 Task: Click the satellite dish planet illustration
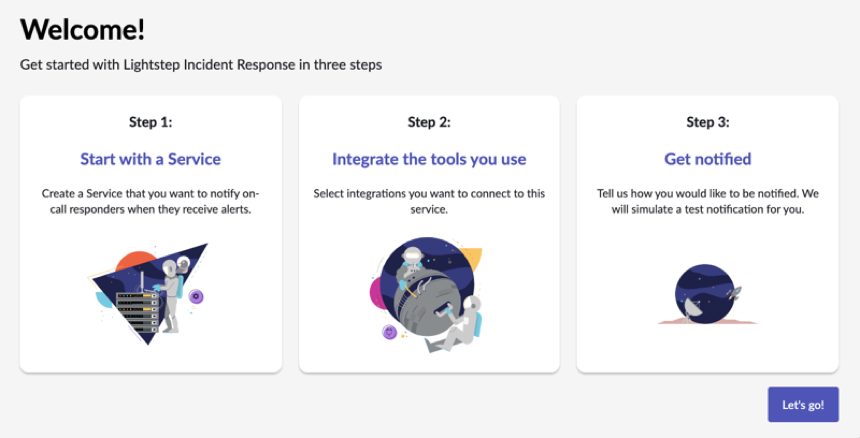coord(706,294)
